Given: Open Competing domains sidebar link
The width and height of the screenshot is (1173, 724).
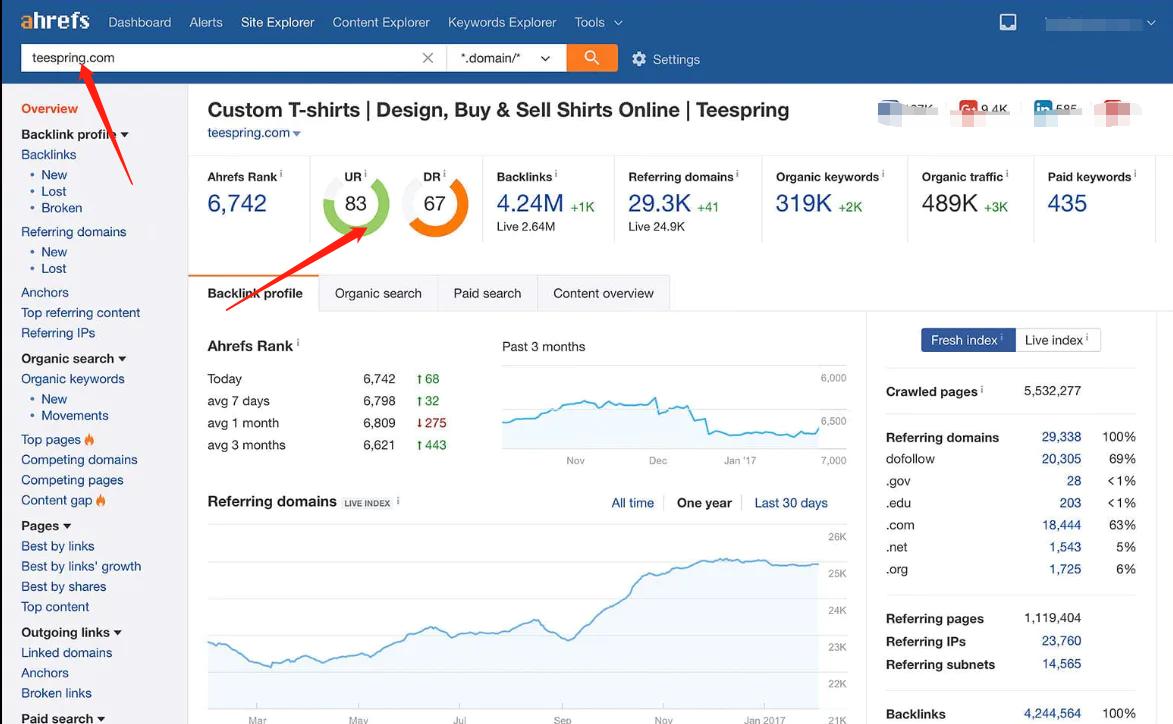Looking at the screenshot, I should 79,460.
